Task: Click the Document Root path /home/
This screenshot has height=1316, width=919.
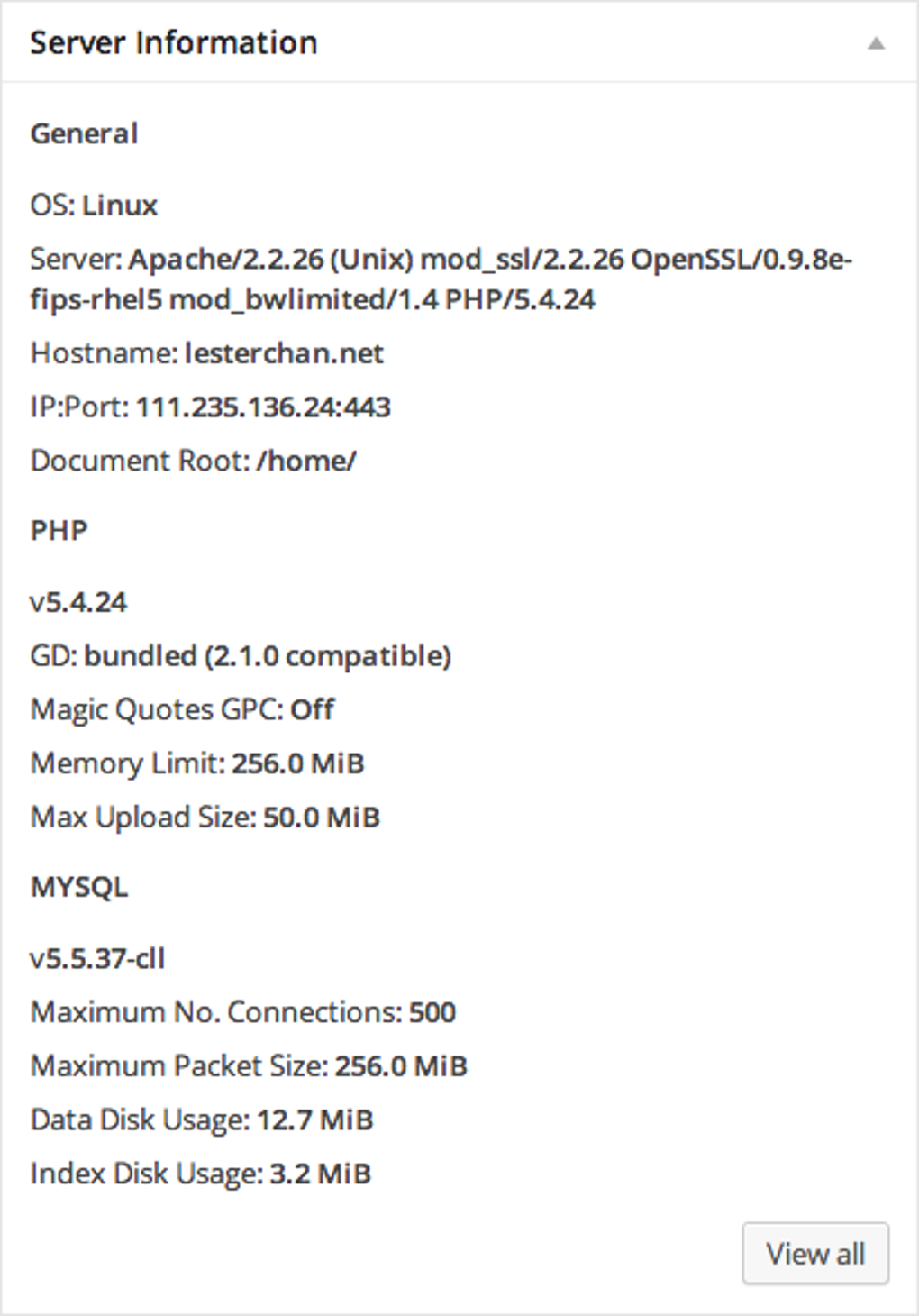Action: point(306,461)
